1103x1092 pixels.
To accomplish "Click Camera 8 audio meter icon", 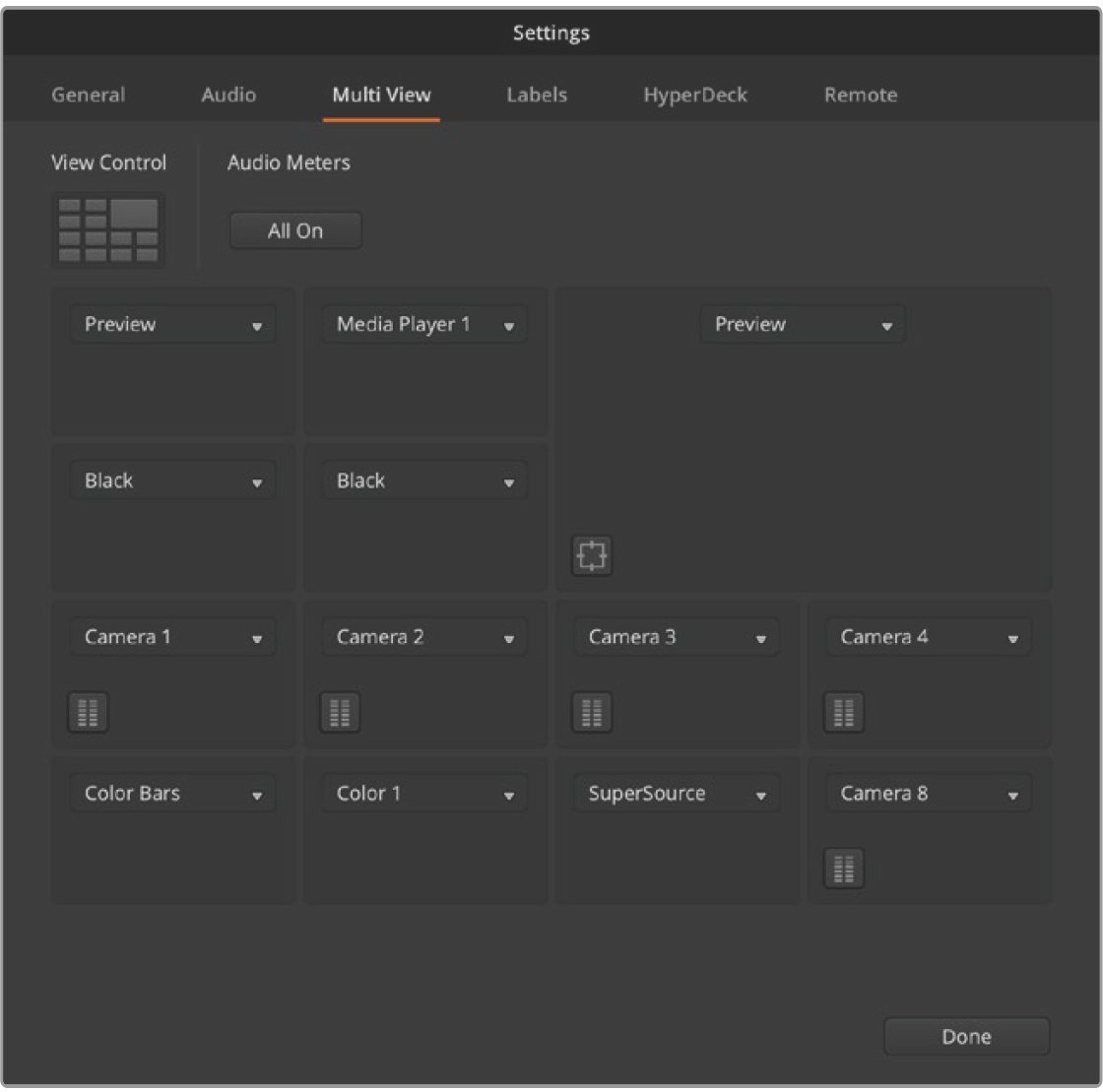I will click(x=844, y=868).
